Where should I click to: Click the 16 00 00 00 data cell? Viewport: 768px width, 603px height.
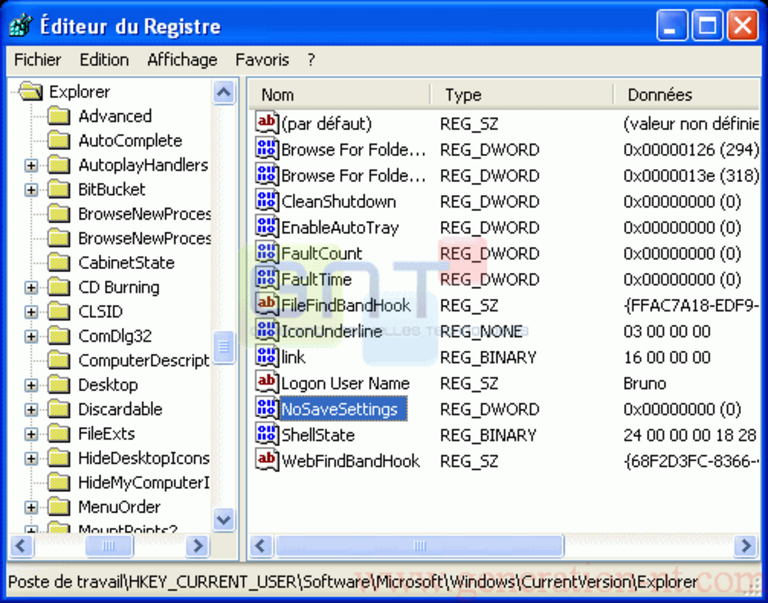click(667, 357)
